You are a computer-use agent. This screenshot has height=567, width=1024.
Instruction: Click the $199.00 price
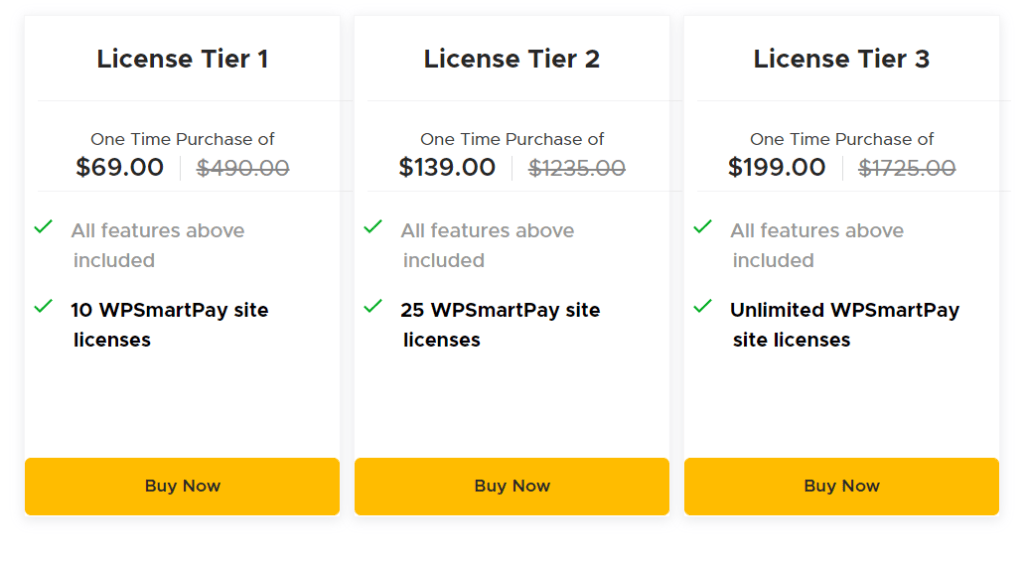pos(777,167)
